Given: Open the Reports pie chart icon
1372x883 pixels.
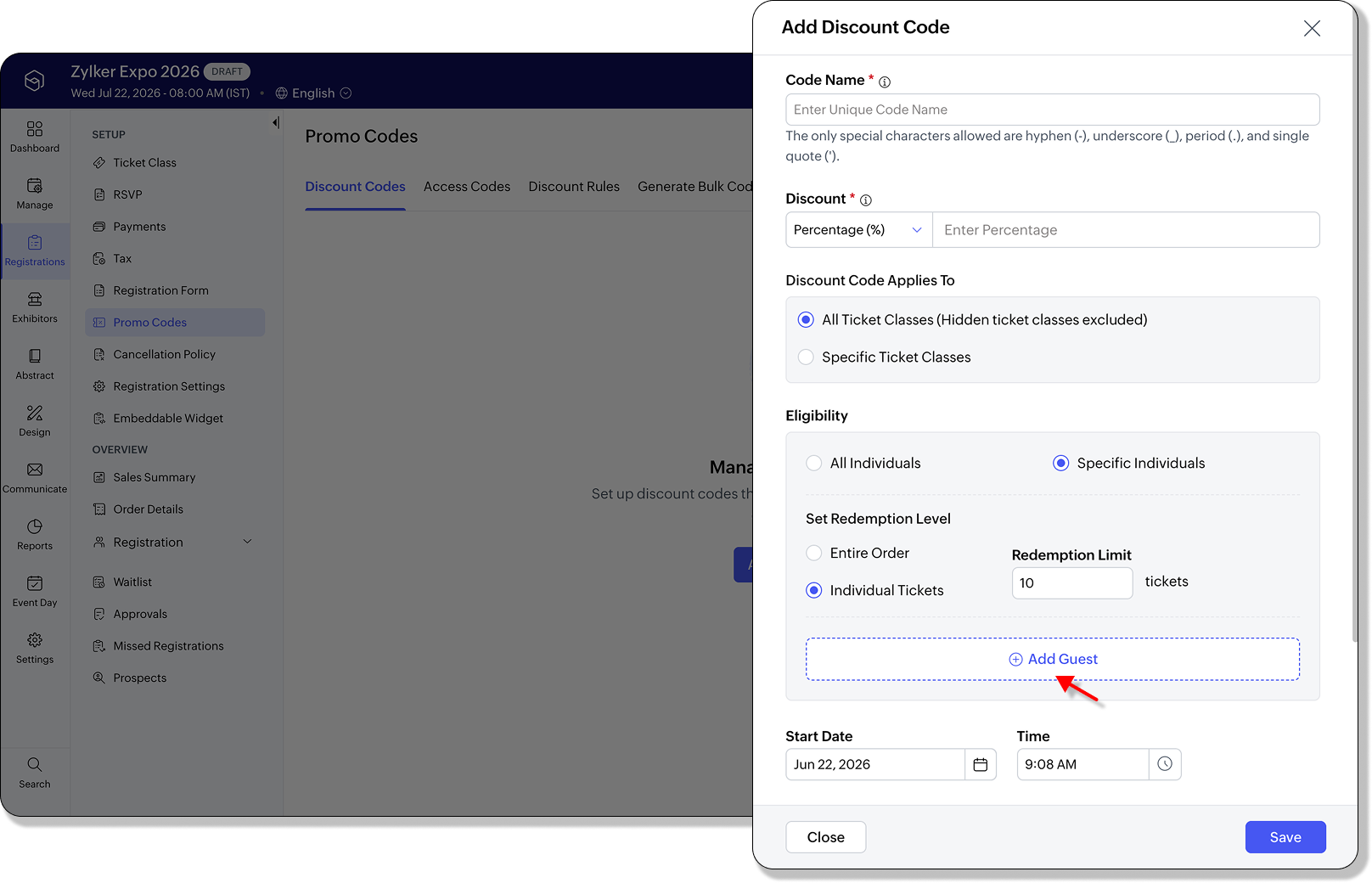Looking at the screenshot, I should click(35, 526).
